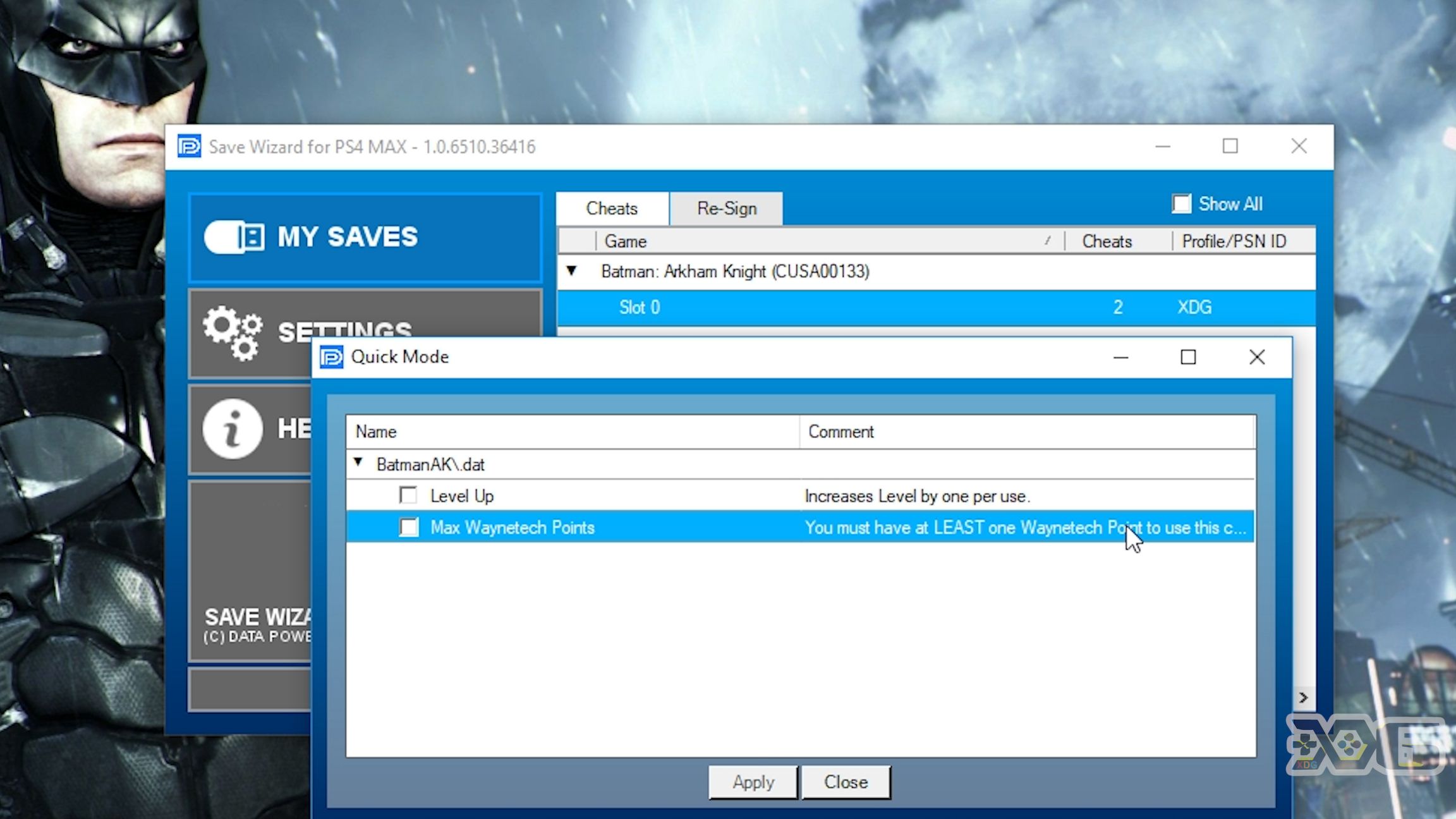Click the Comment column header in Quick Mode
The width and height of the screenshot is (1456, 819).
point(1028,432)
